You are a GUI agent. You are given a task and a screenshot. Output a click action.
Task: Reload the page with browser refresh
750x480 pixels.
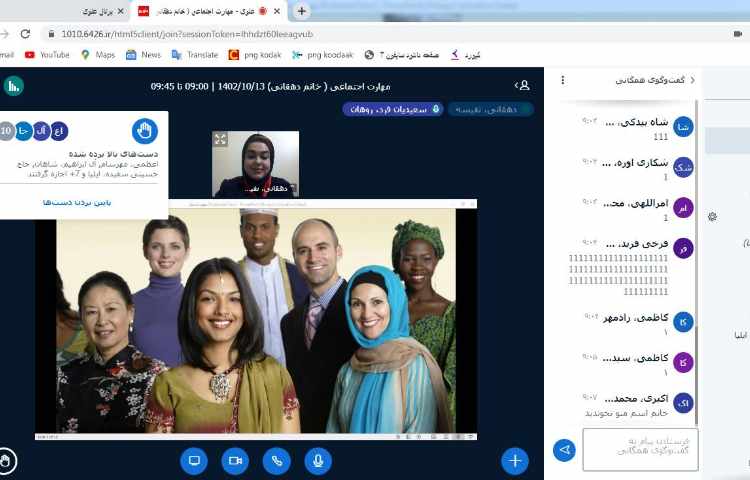click(25, 33)
